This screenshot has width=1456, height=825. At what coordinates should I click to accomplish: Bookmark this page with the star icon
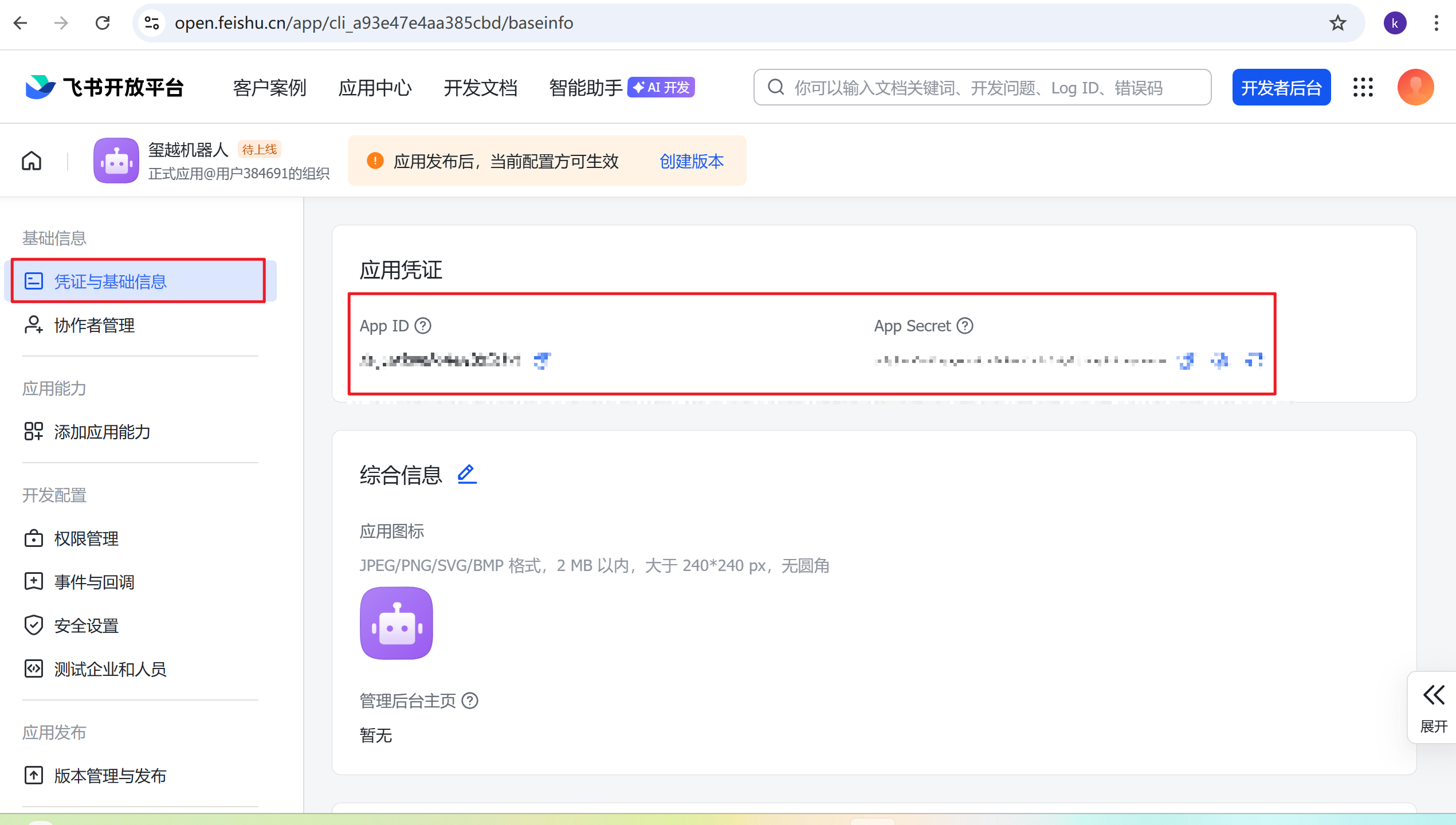pyautogui.click(x=1338, y=23)
